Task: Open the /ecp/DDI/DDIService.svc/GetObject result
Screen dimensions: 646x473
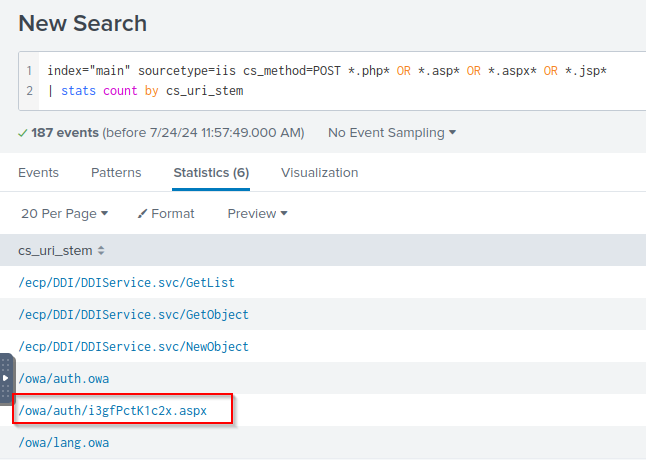Action: coord(133,314)
